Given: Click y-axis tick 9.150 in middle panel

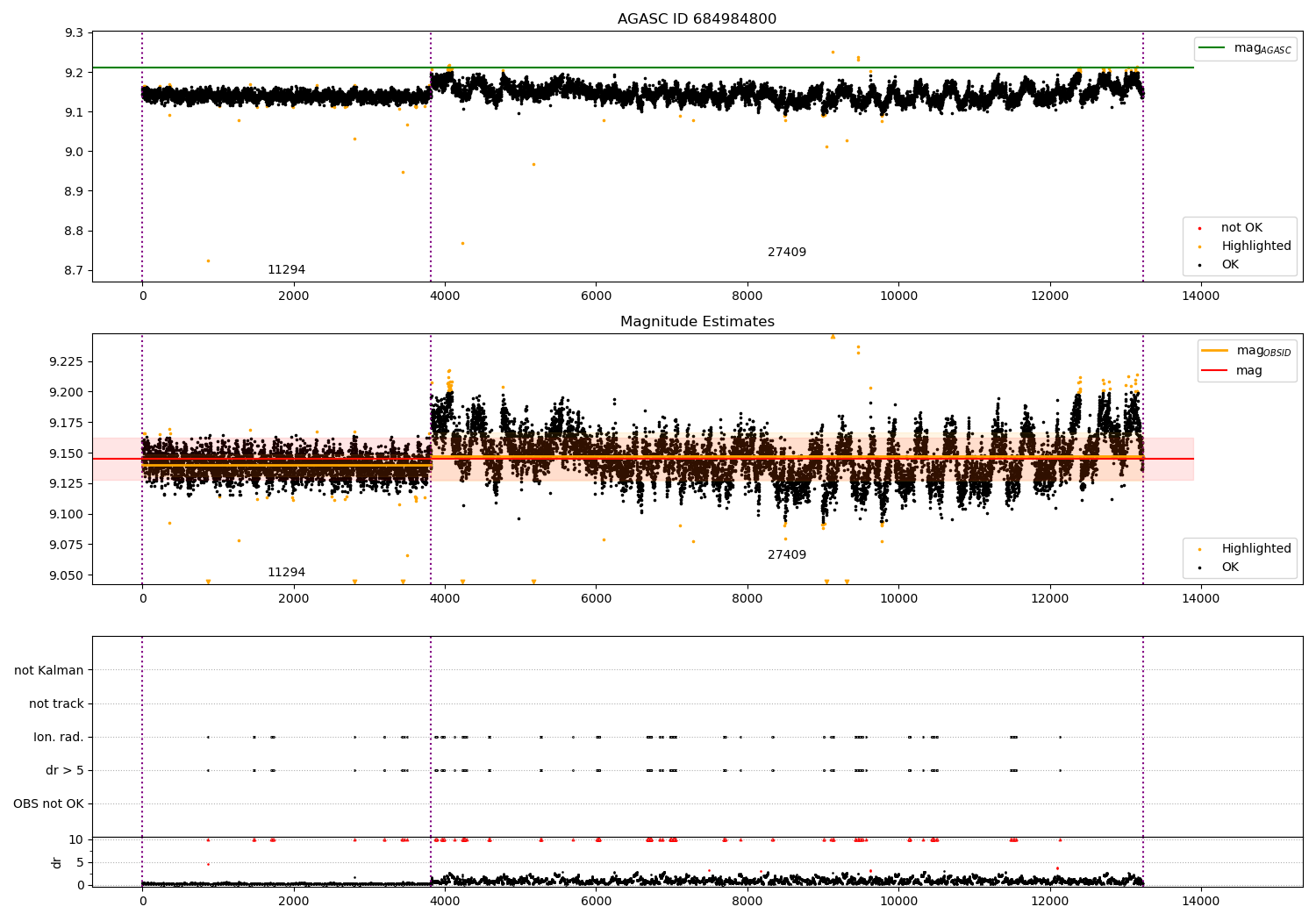Looking at the screenshot, I should click(67, 454).
